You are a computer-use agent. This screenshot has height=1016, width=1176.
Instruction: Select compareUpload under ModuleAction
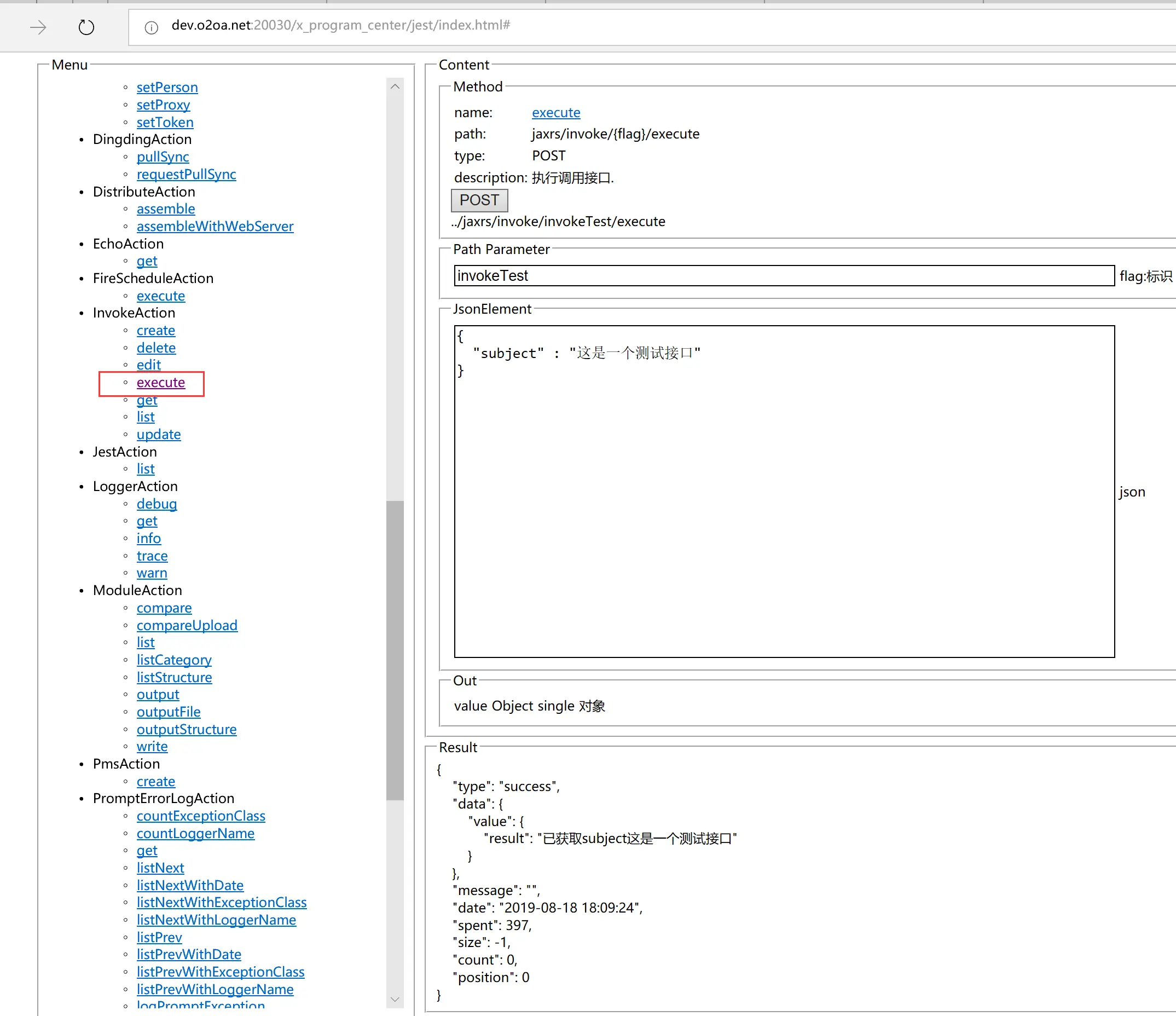tap(187, 625)
